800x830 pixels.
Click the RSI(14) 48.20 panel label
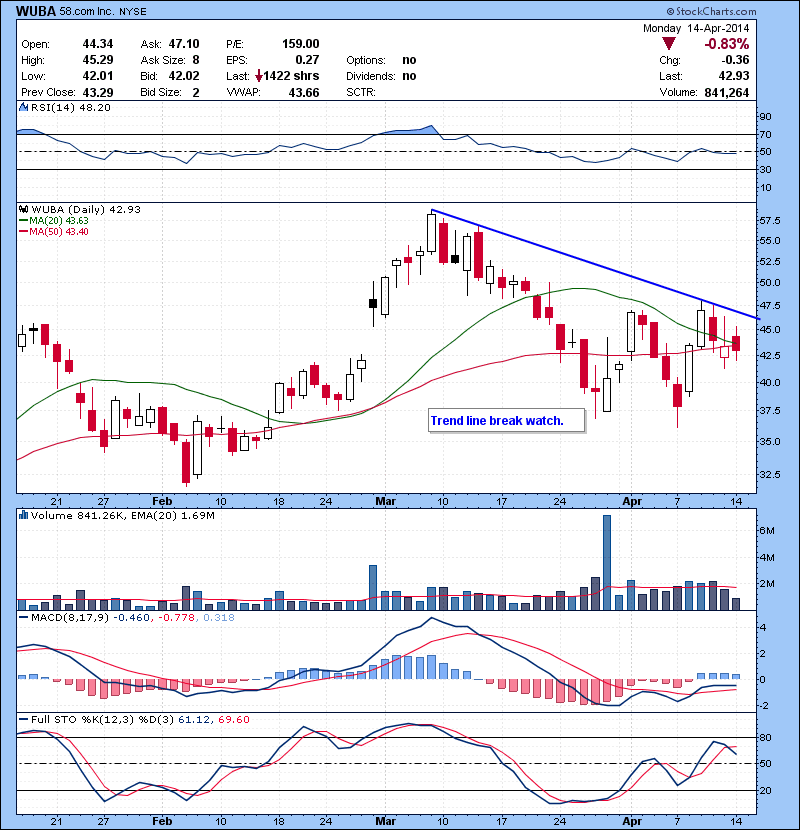pyautogui.click(x=70, y=107)
